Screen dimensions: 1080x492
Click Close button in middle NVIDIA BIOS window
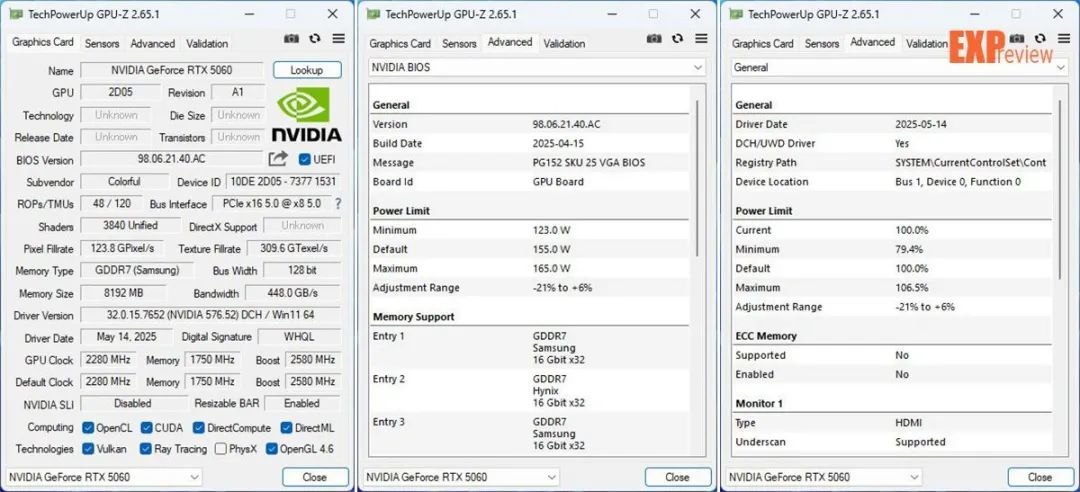coord(678,477)
